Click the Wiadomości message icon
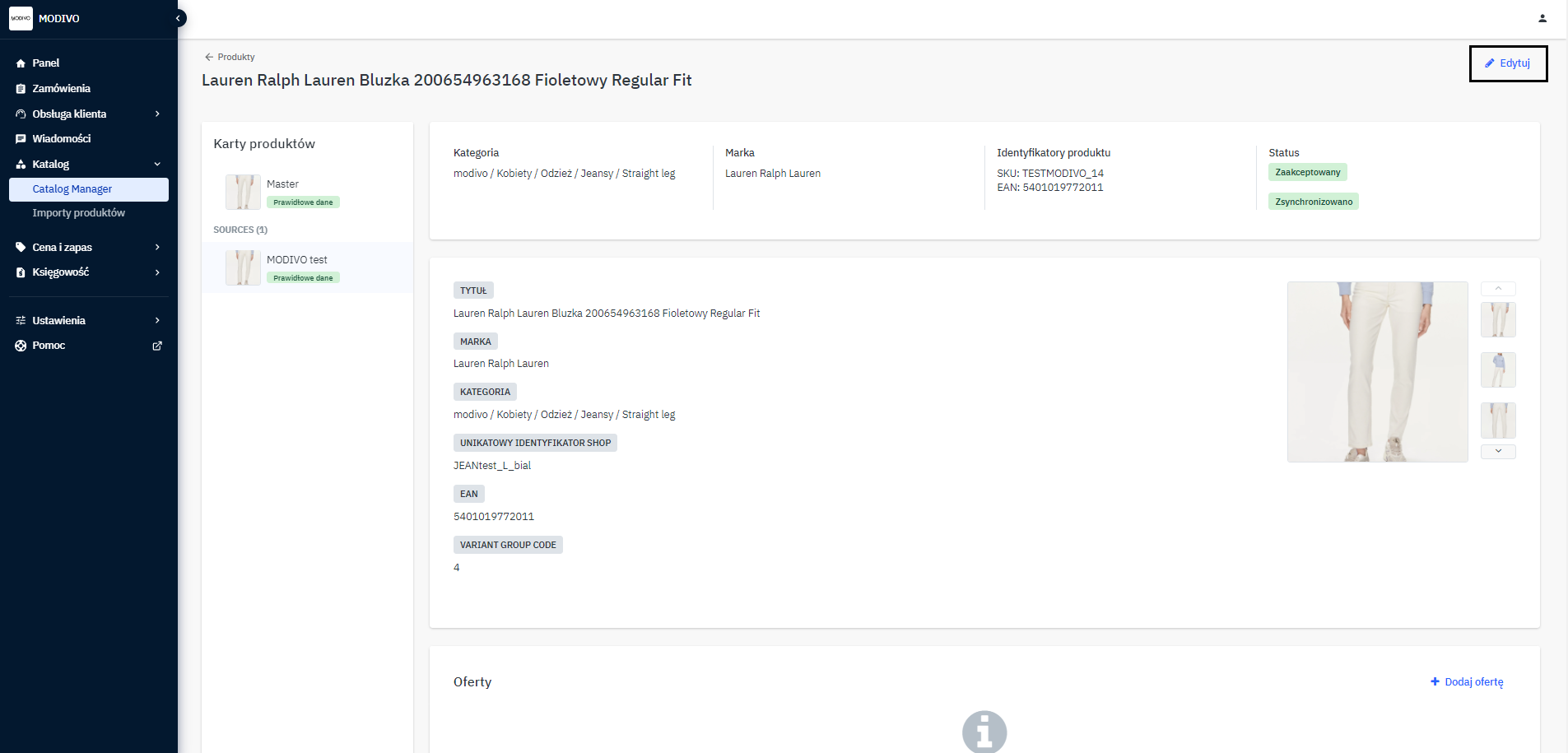This screenshot has width=1568, height=753. point(21,139)
